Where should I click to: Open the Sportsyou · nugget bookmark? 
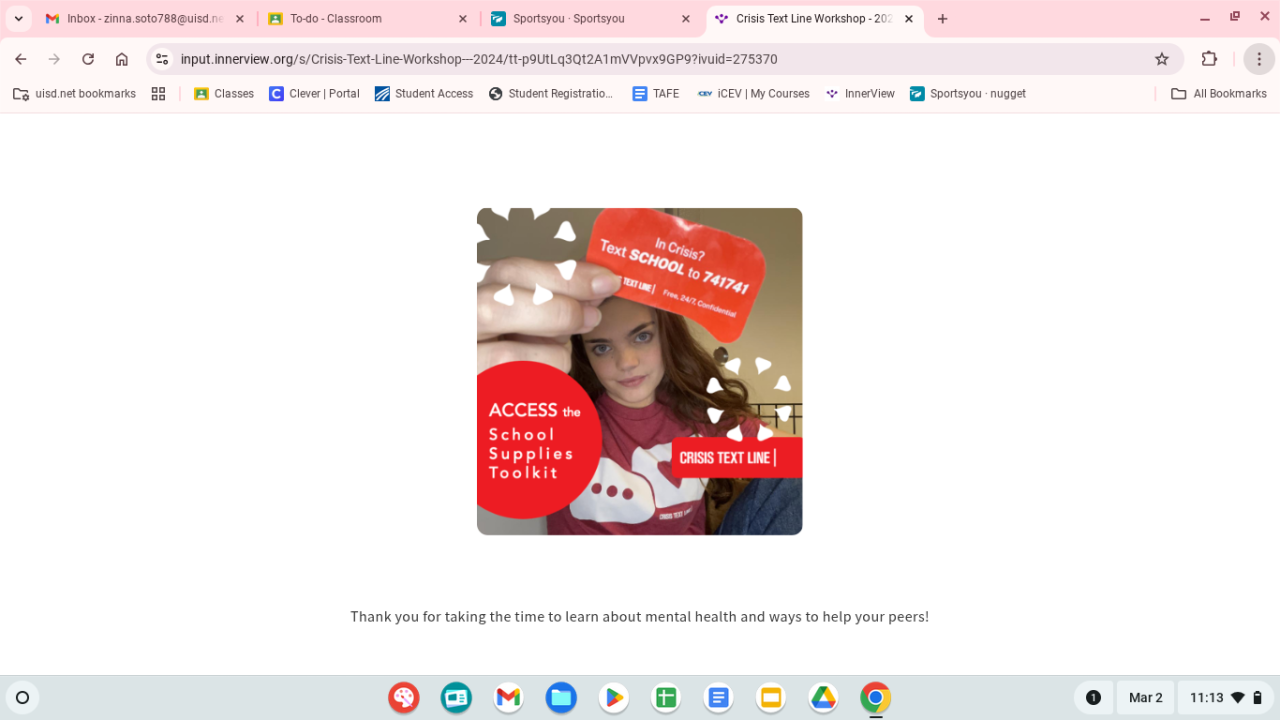coord(968,94)
